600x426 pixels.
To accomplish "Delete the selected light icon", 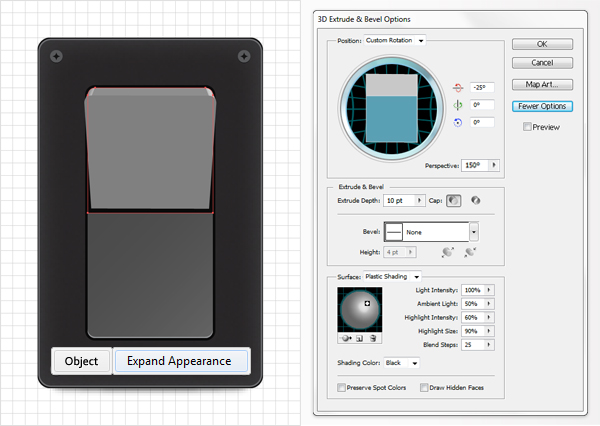I will pos(373,338).
